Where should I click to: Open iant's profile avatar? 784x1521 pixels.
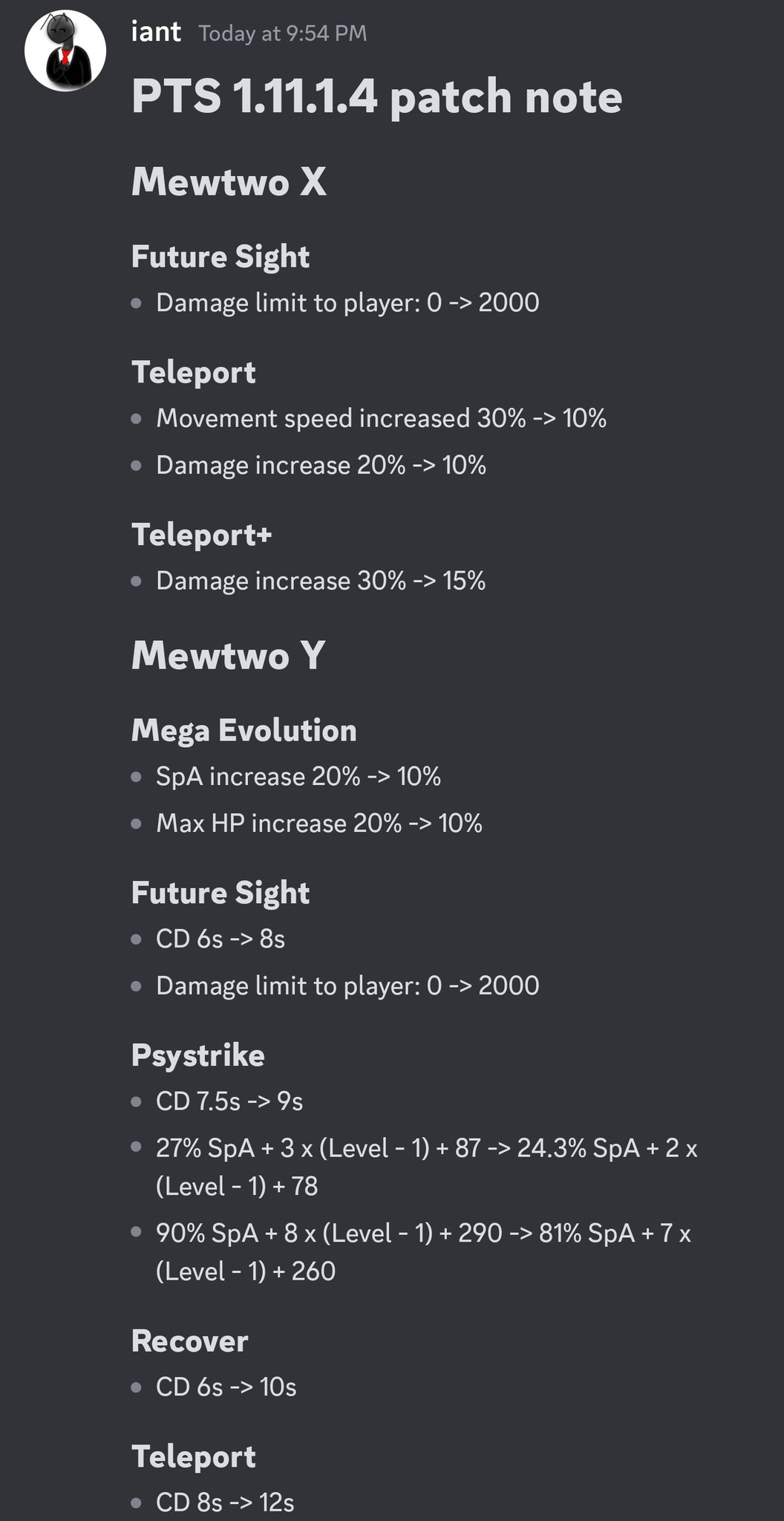coord(65,51)
